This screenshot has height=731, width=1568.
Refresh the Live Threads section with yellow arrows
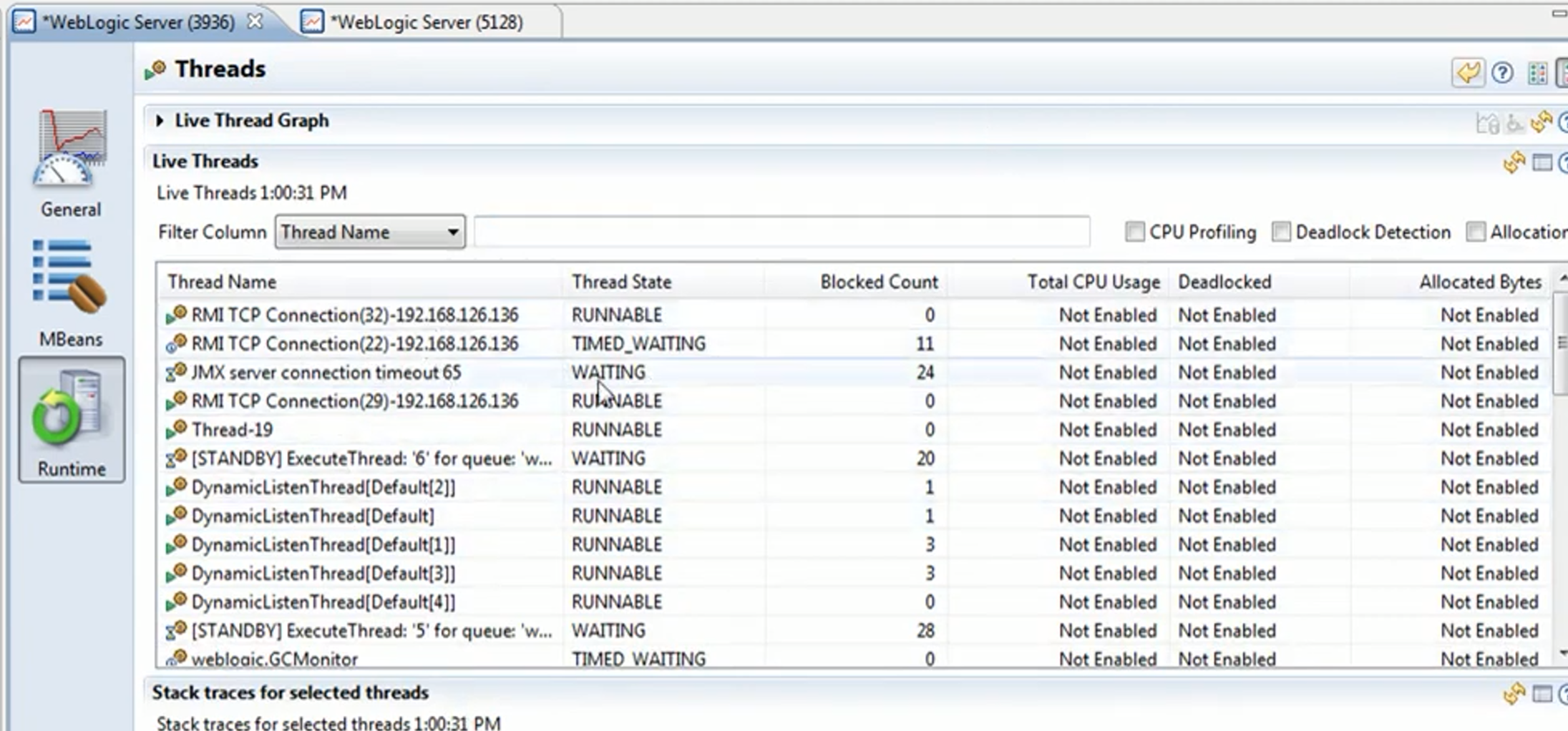click(x=1514, y=162)
